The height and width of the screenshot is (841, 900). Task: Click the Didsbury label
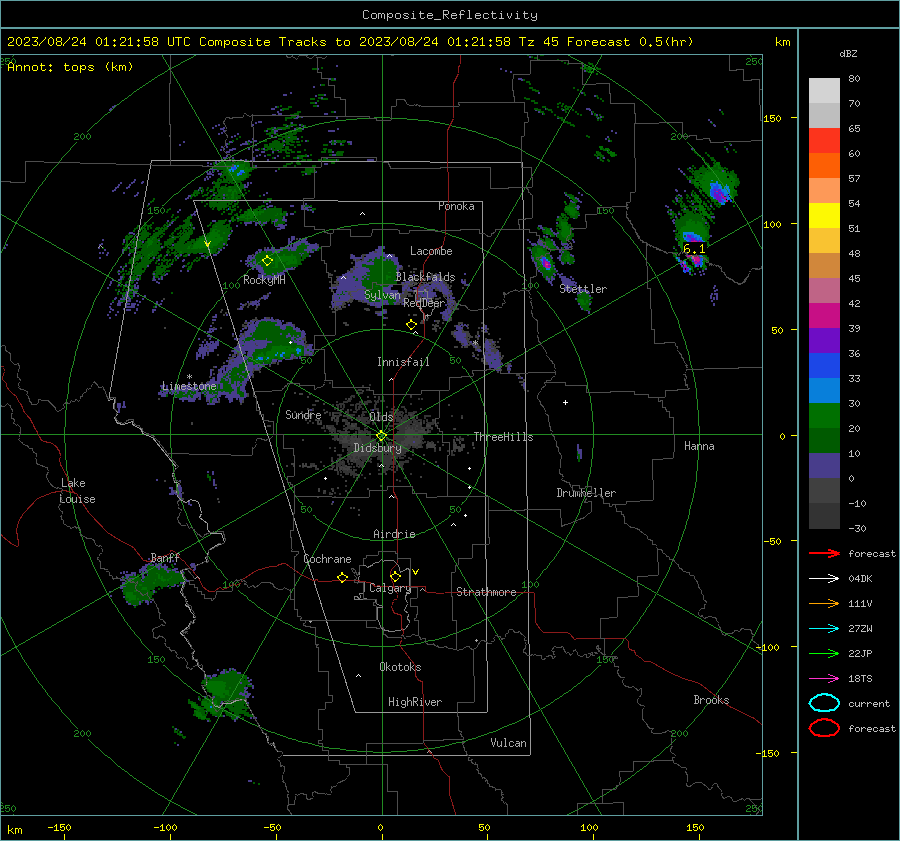(377, 448)
